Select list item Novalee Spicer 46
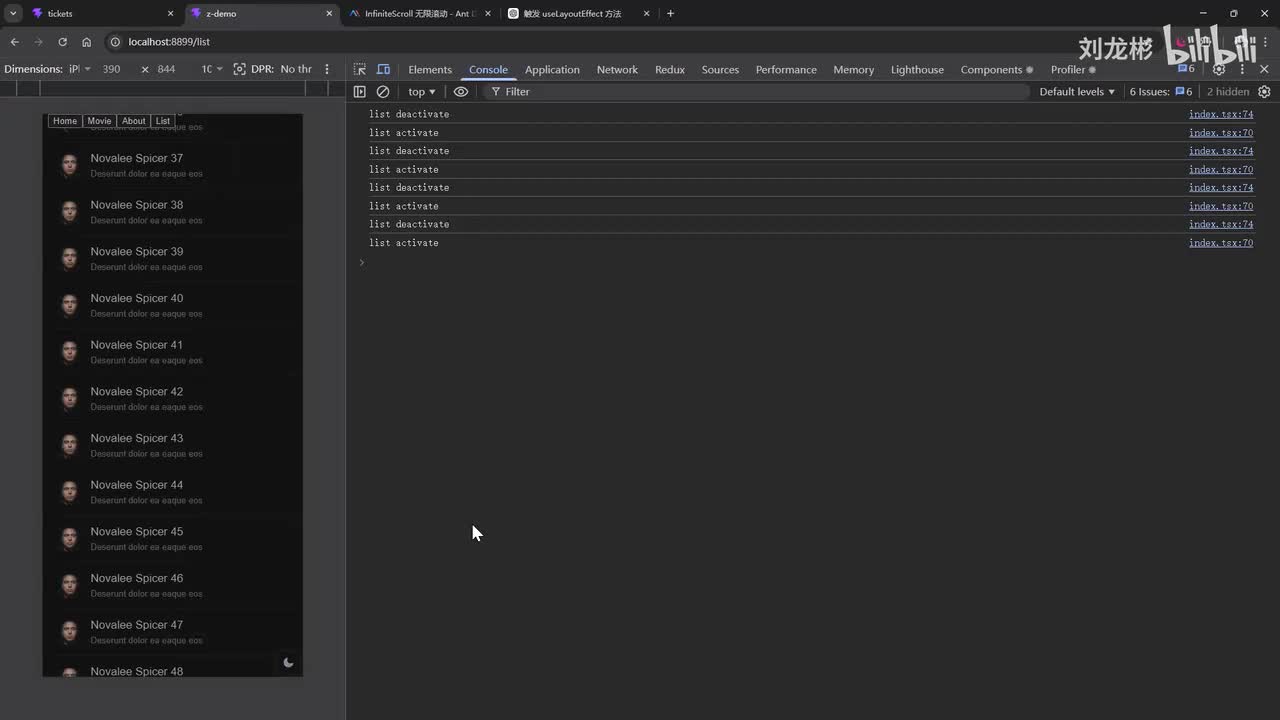The image size is (1280, 720). tap(172, 585)
